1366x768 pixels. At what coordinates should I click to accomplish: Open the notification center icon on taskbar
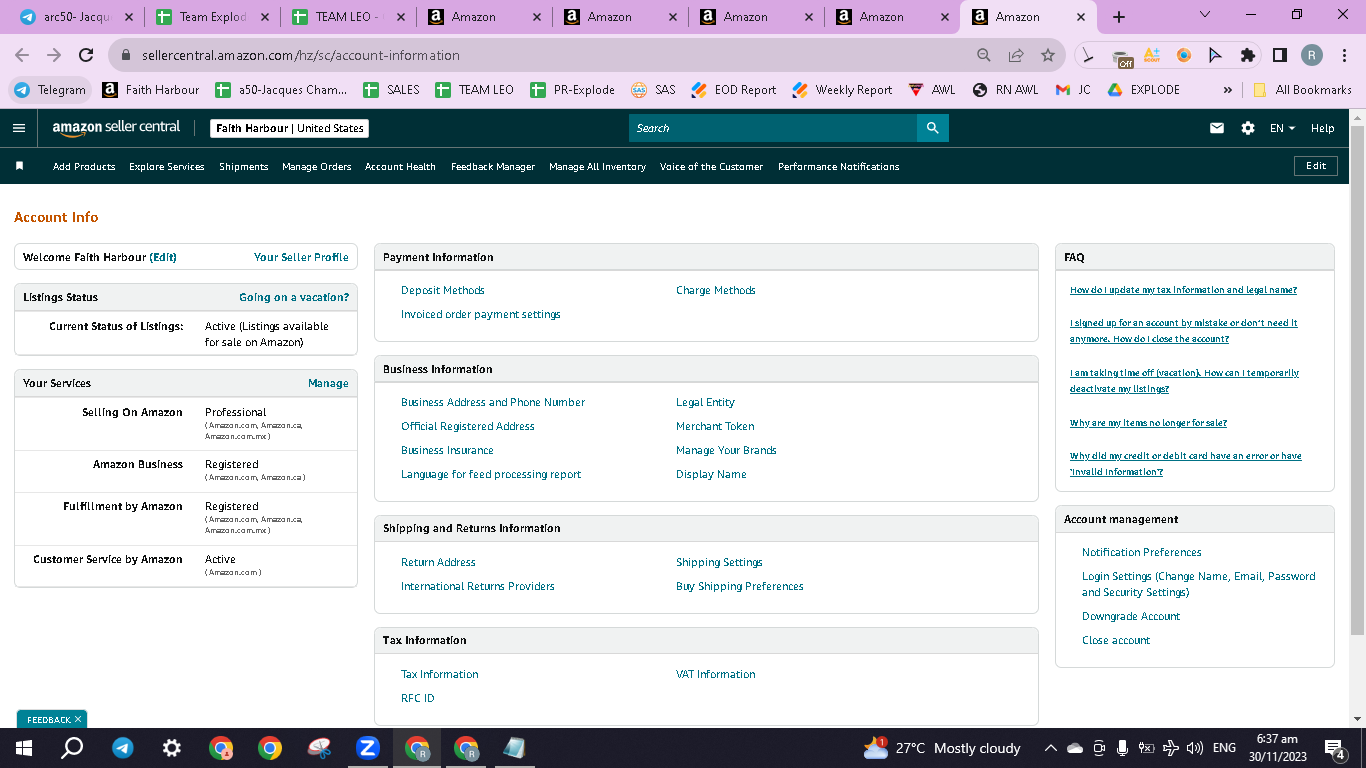1334,748
